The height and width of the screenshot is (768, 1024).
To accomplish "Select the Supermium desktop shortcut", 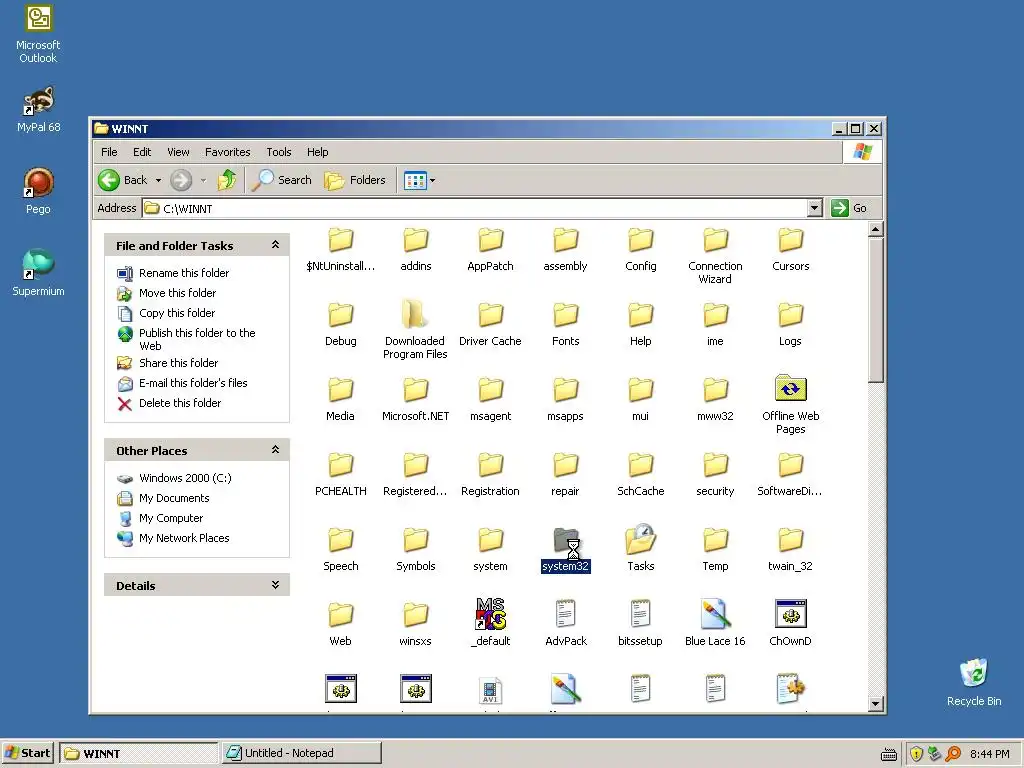I will point(38,273).
